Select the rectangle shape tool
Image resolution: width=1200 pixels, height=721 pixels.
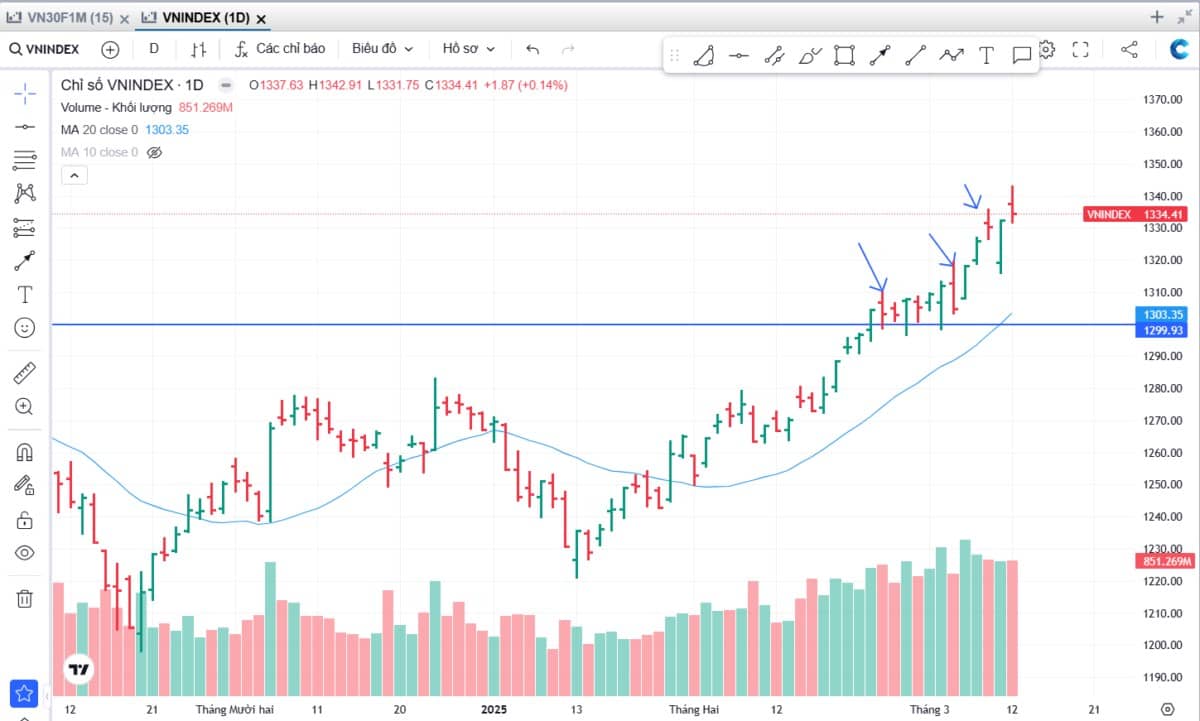tap(845, 56)
